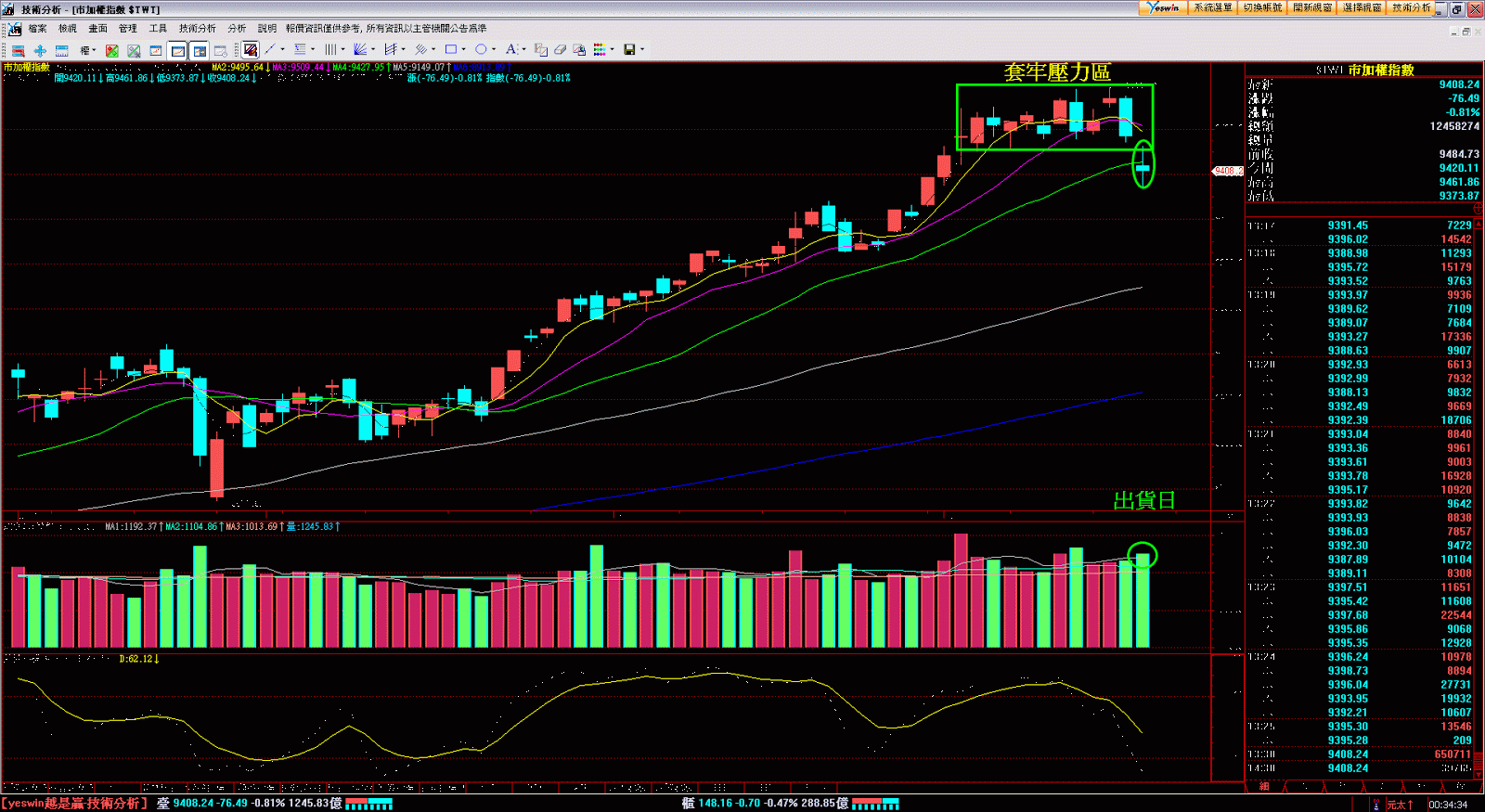Open the 權 dropdown in toolbar
The image size is (1485, 812).
click(88, 50)
